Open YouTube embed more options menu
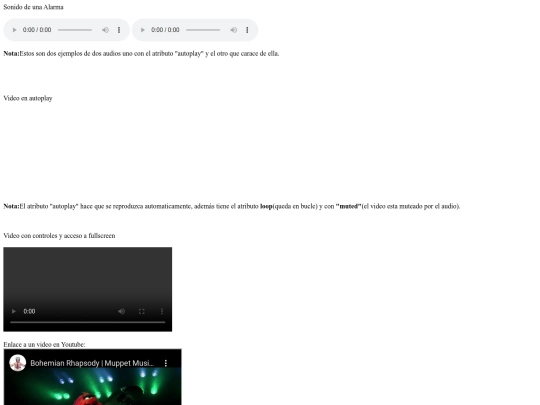 coord(166,363)
